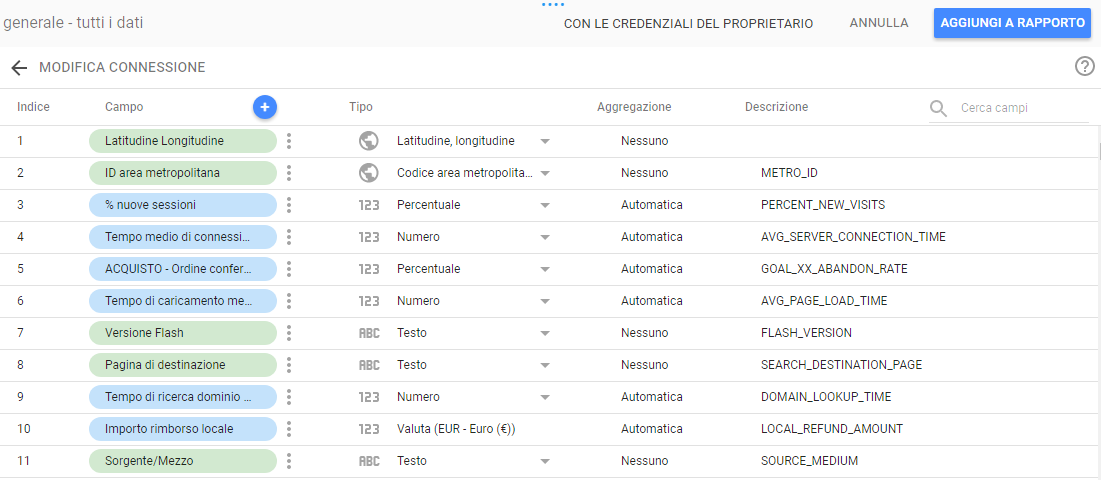Select the Importo rimborso locale field chip

point(182,429)
